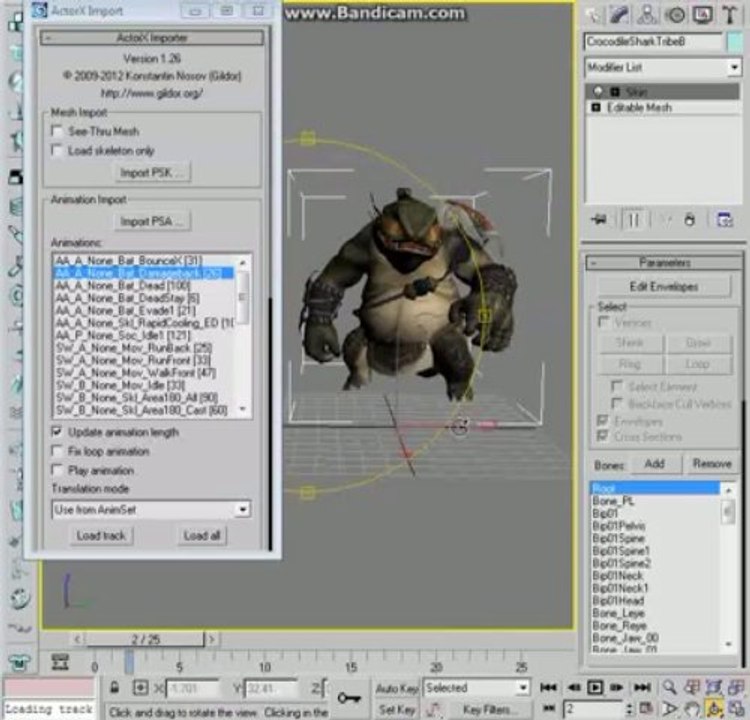Click the frame number spinner arrows
This screenshot has height=720, width=750.
point(629,708)
